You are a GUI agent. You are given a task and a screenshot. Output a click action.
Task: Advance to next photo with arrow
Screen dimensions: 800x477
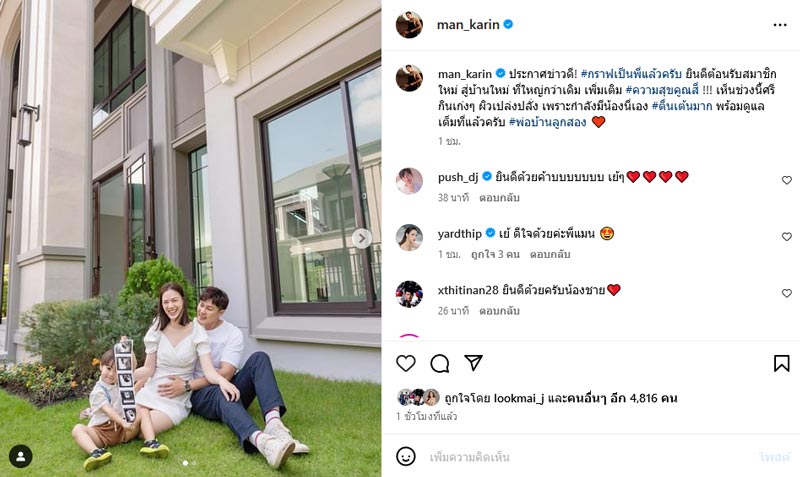362,238
